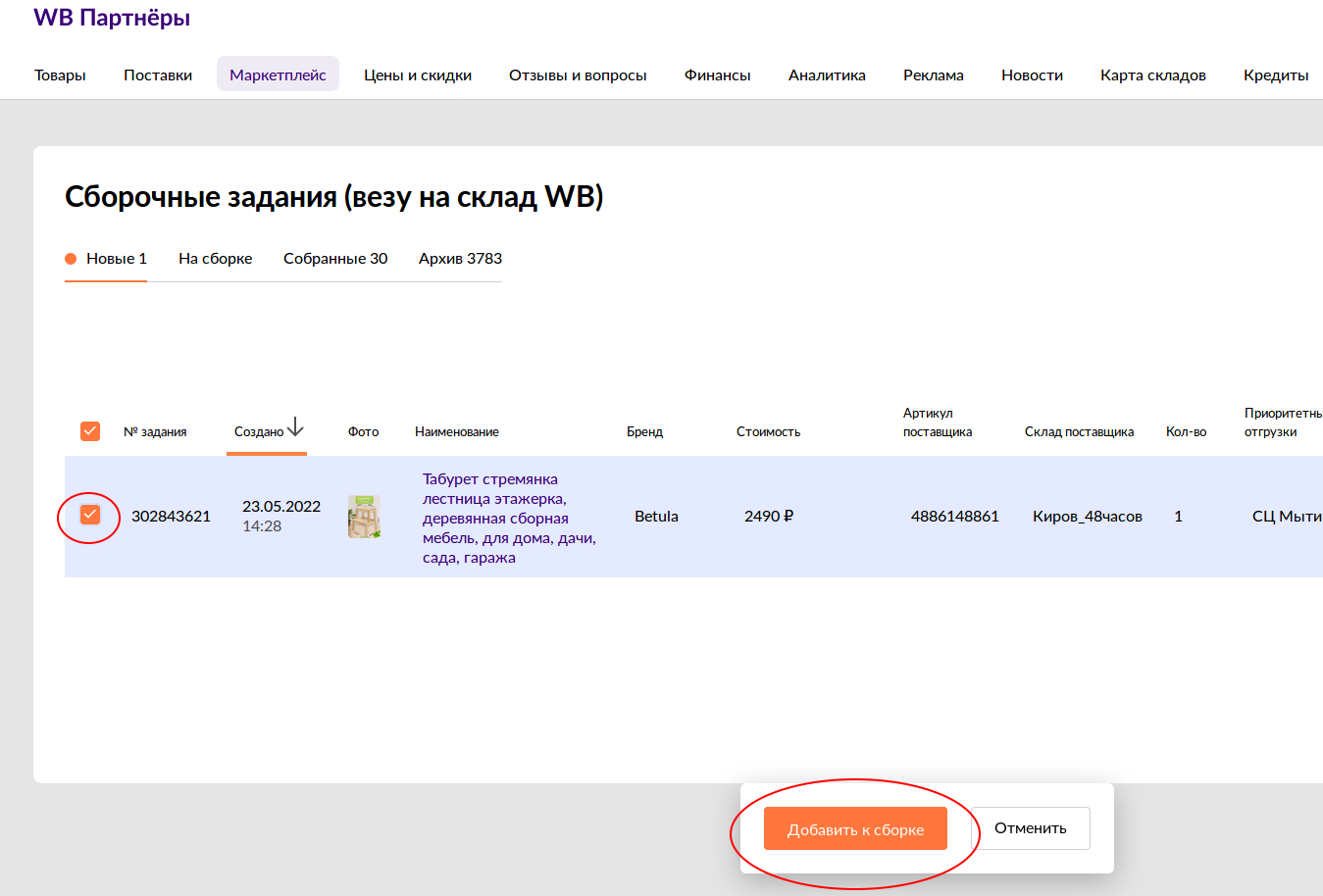Click the Наименование column header
This screenshot has width=1323, height=896.
457,431
